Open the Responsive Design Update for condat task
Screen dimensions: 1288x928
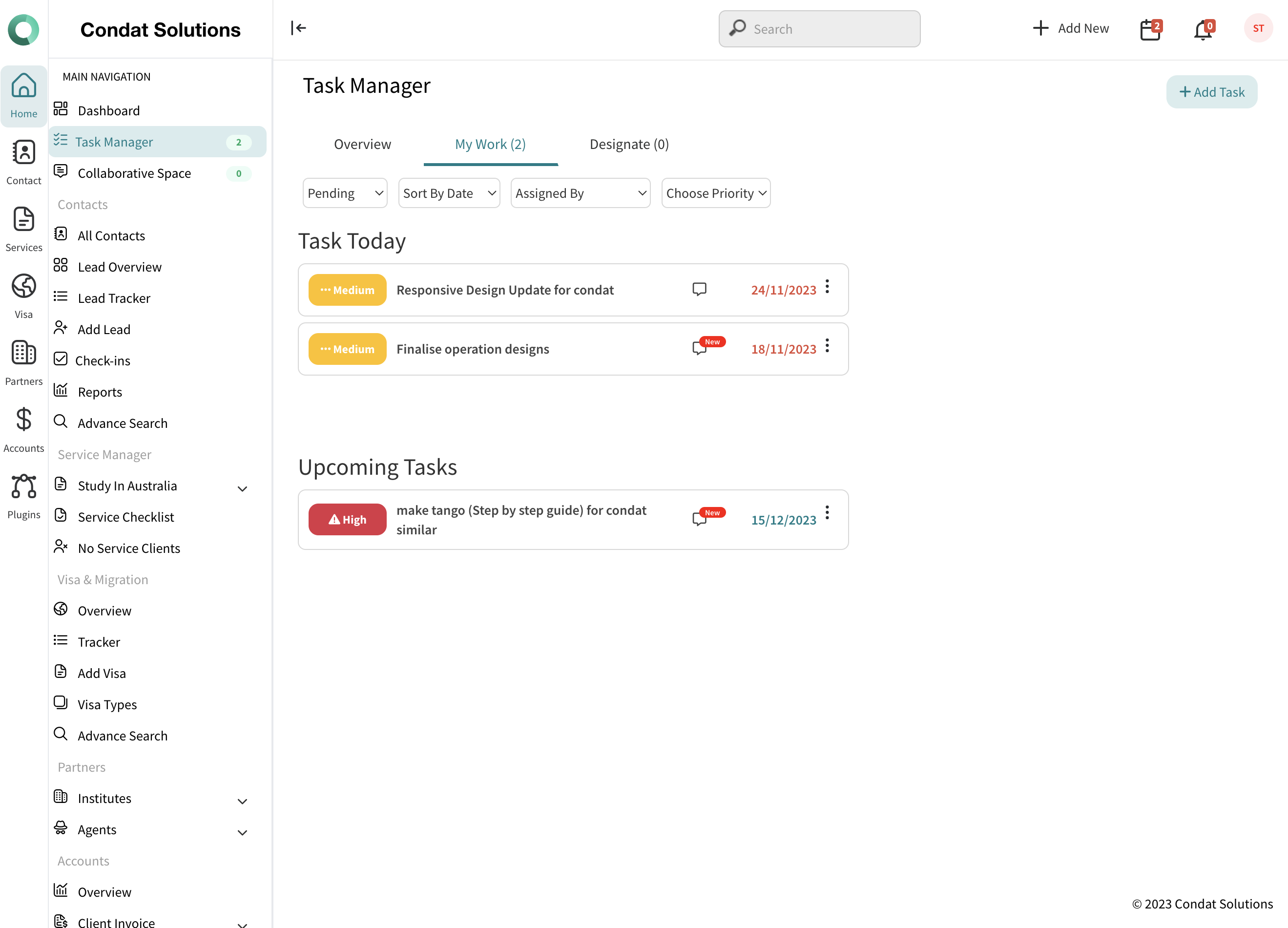pyautogui.click(x=505, y=290)
